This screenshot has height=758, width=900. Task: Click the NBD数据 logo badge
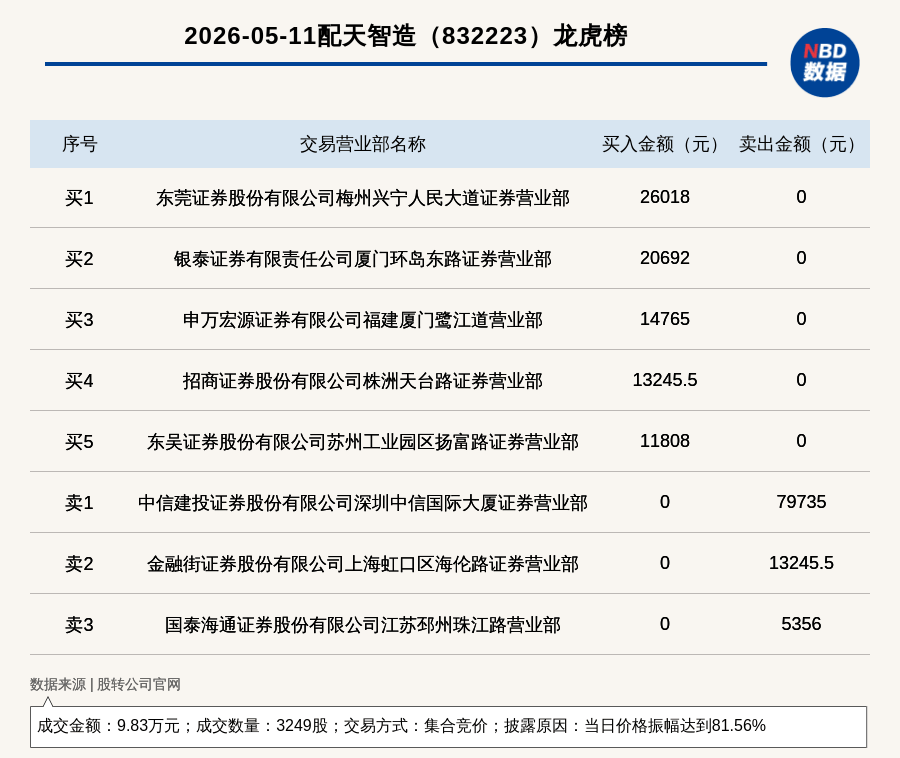tap(824, 63)
